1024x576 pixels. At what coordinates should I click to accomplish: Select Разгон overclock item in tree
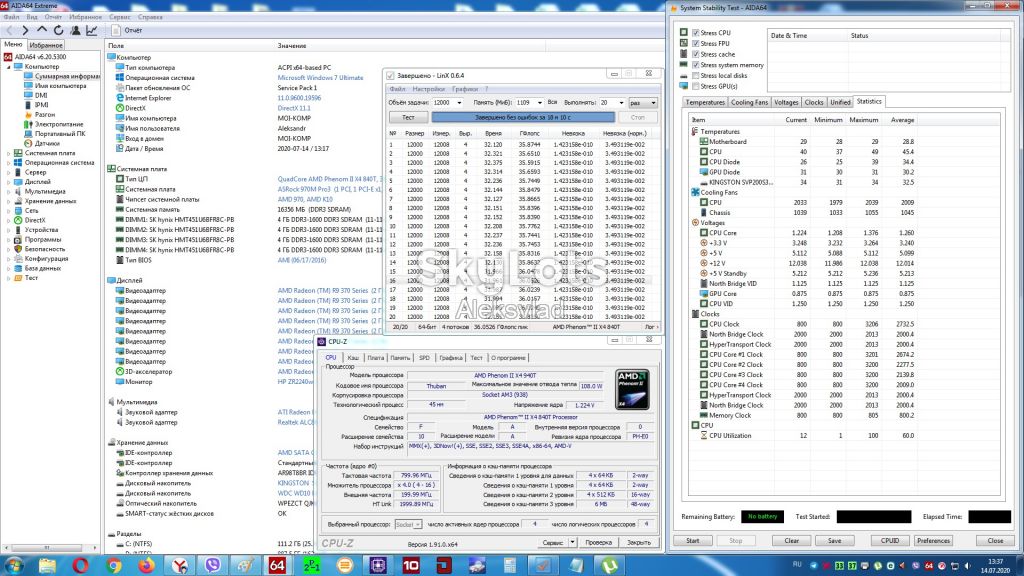(44, 114)
